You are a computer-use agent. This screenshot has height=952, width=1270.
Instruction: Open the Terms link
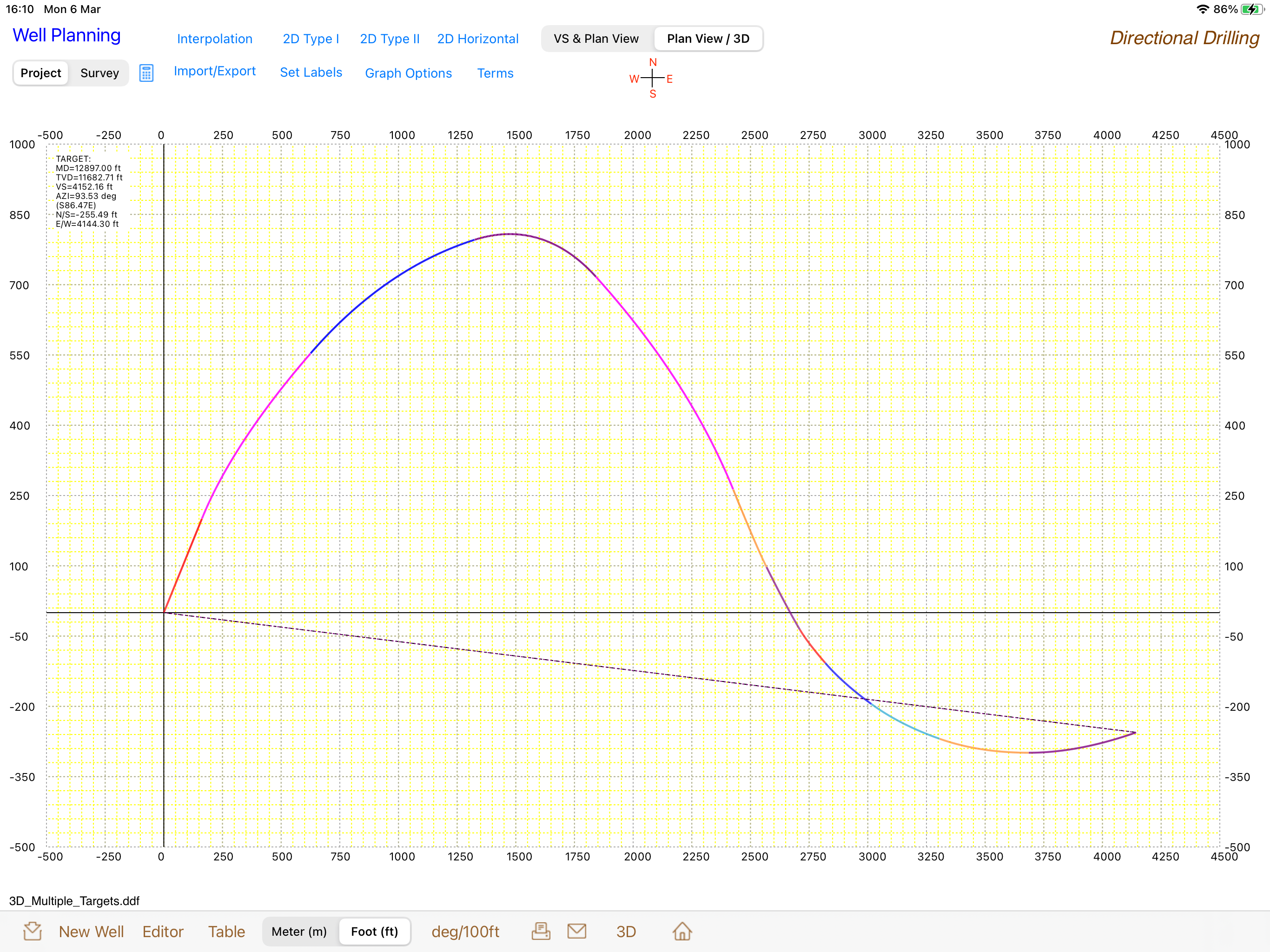495,73
